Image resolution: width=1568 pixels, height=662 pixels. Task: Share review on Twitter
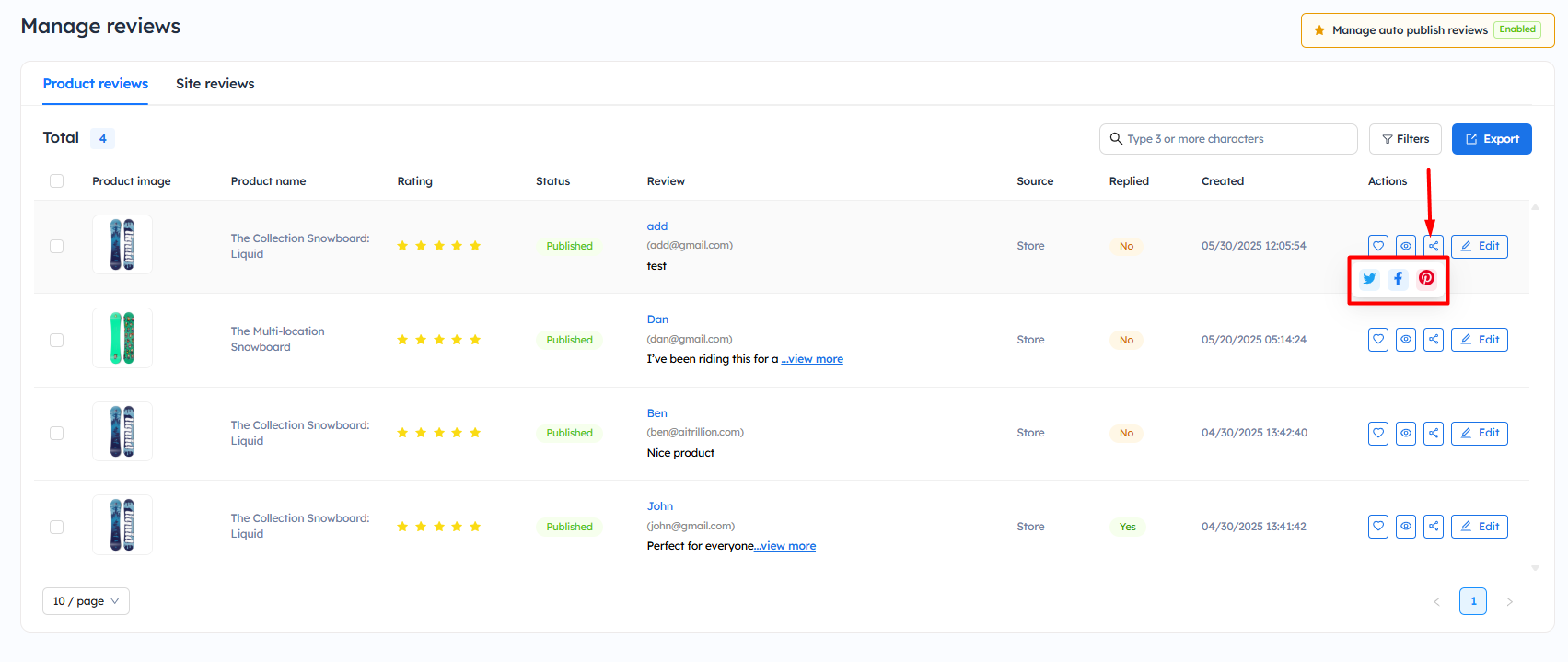click(1369, 279)
